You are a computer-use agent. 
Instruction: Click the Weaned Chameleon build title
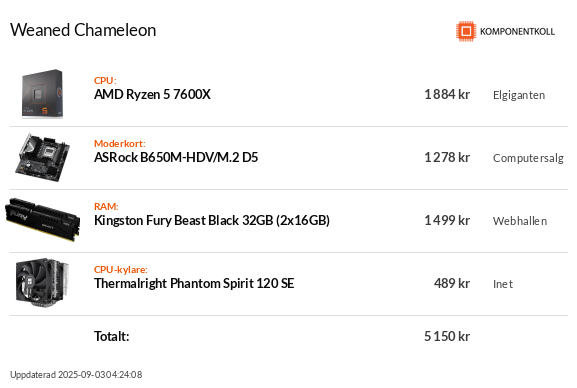click(x=83, y=30)
